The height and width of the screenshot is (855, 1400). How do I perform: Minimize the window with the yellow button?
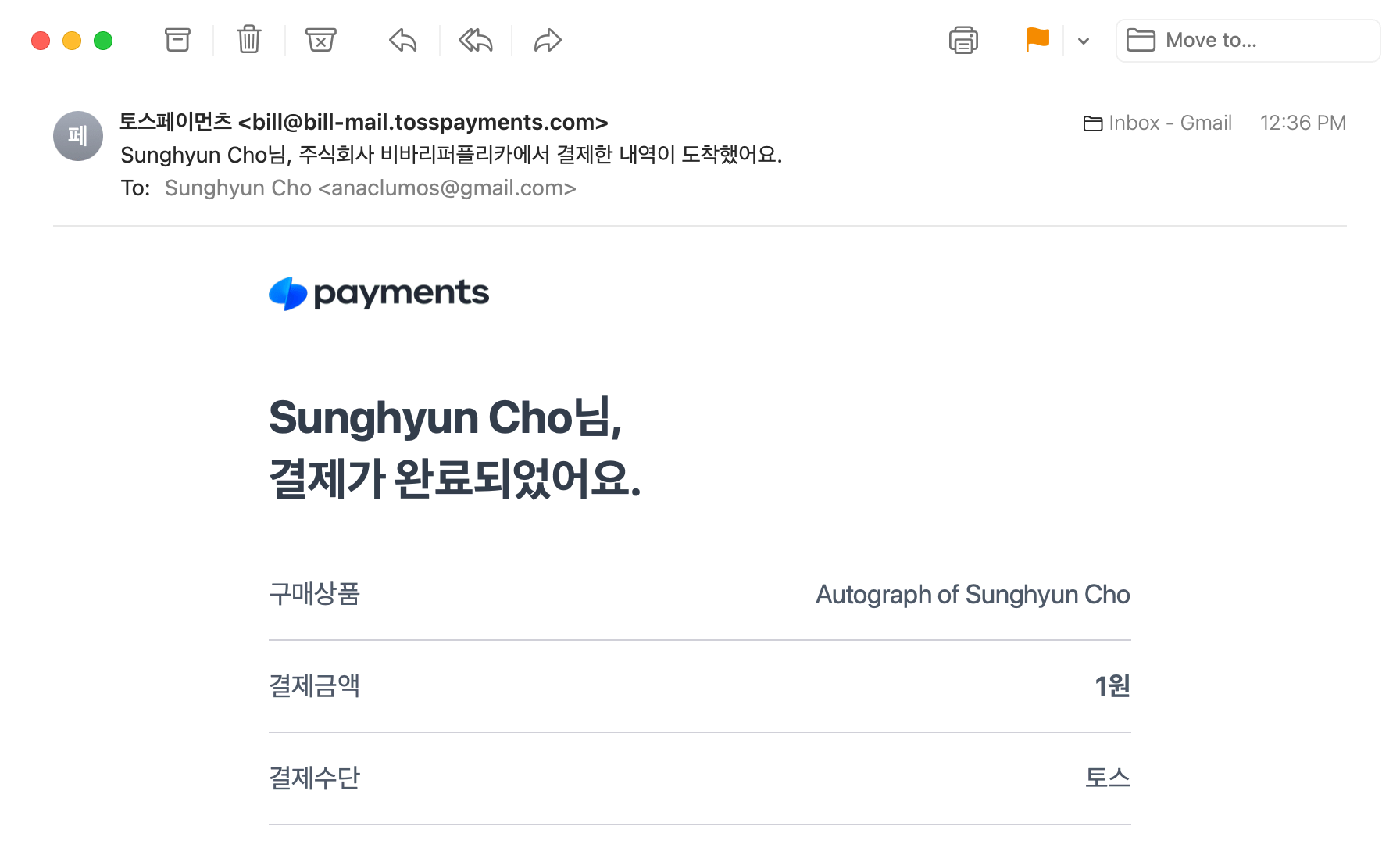72,41
